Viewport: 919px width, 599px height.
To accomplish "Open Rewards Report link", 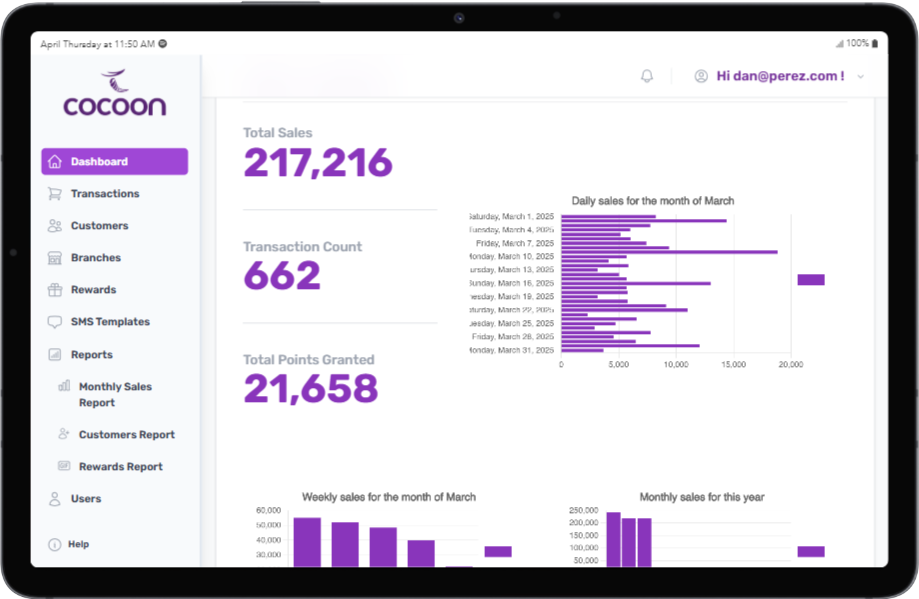I will pyautogui.click(x=121, y=467).
